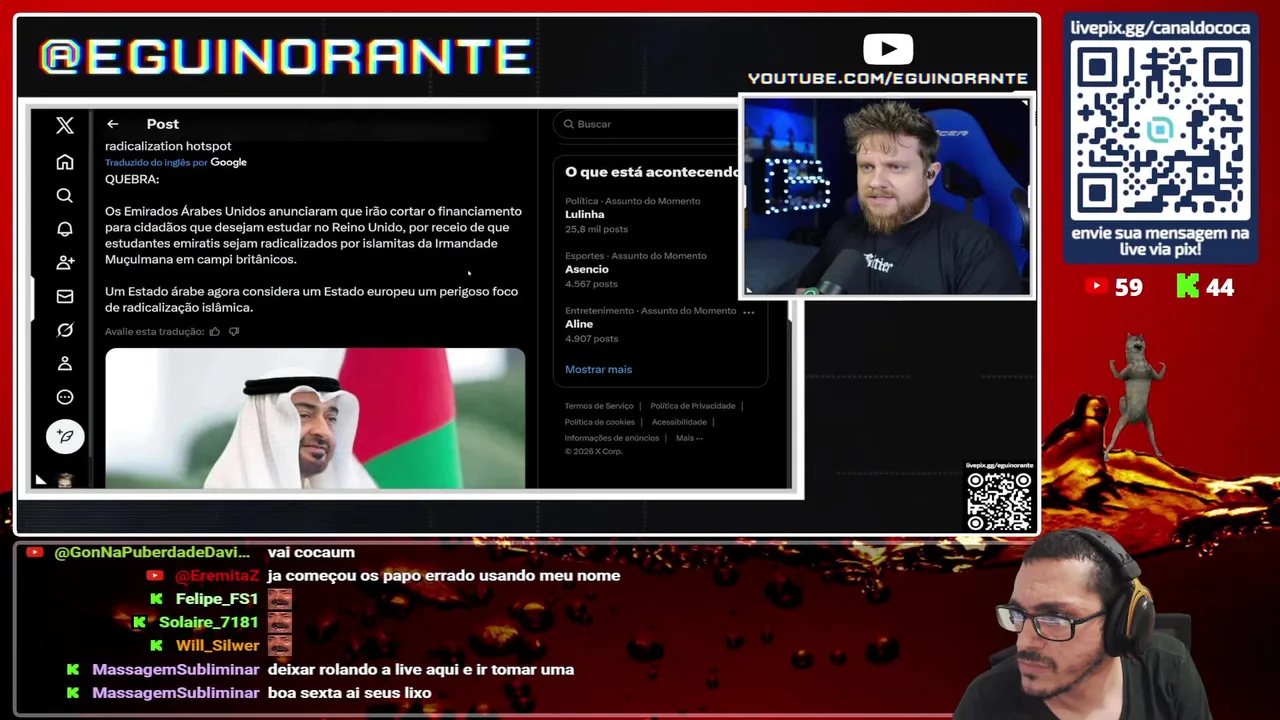Click thumbs up on the translation
The height and width of the screenshot is (720, 1280).
[x=214, y=331]
